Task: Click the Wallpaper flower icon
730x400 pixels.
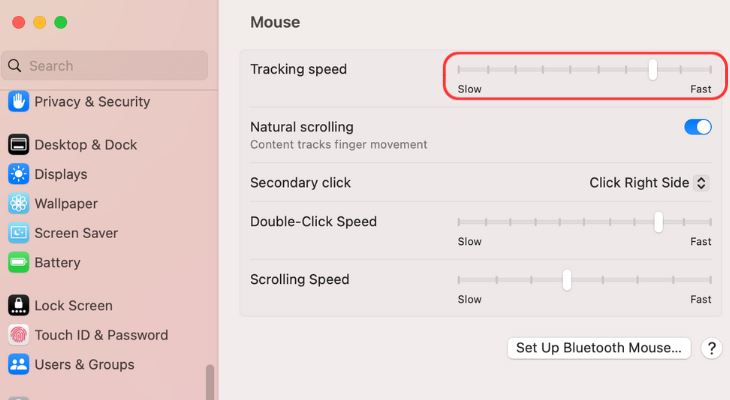Action: [19, 203]
